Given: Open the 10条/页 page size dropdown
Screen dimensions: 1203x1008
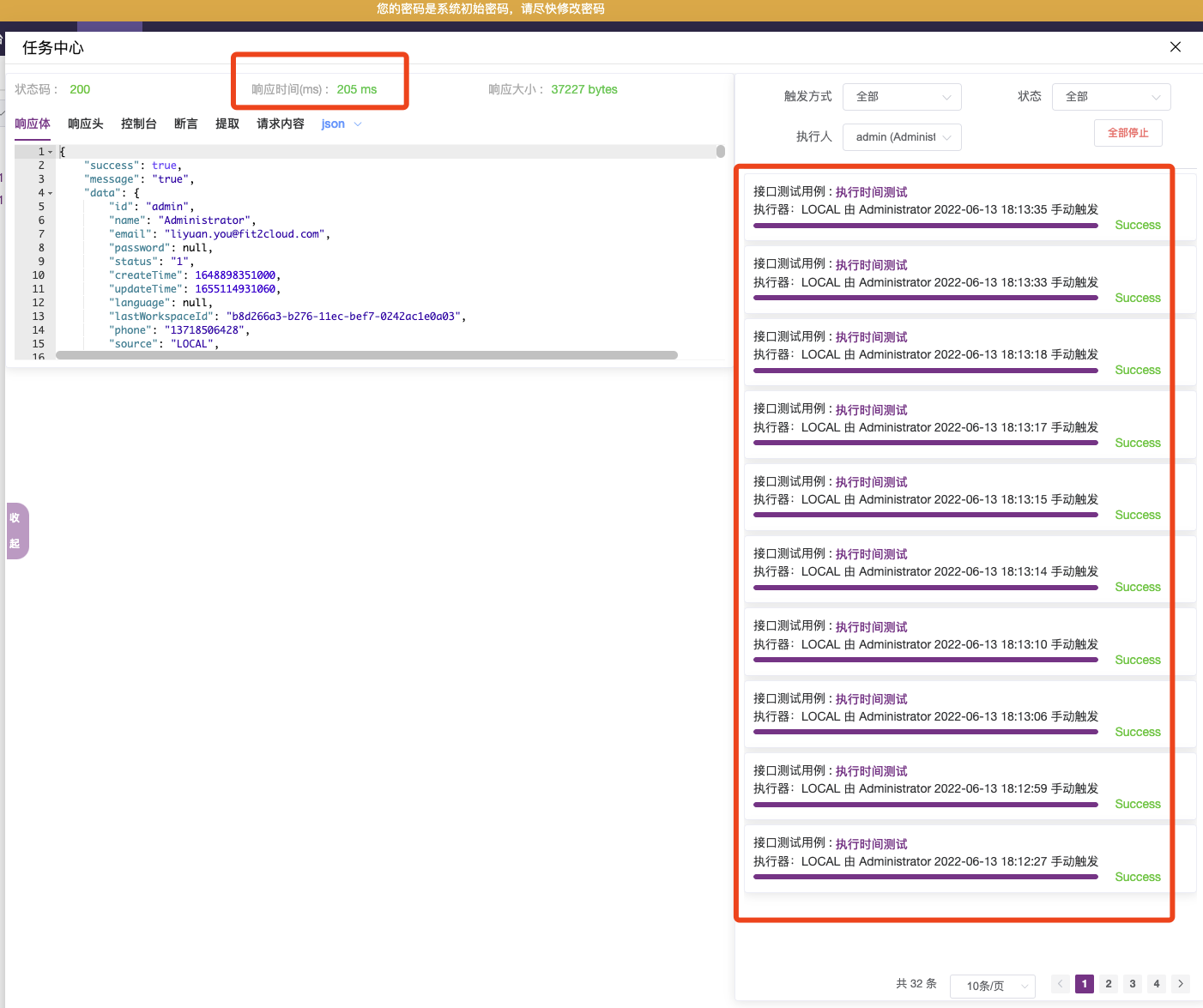Looking at the screenshot, I should click(993, 987).
